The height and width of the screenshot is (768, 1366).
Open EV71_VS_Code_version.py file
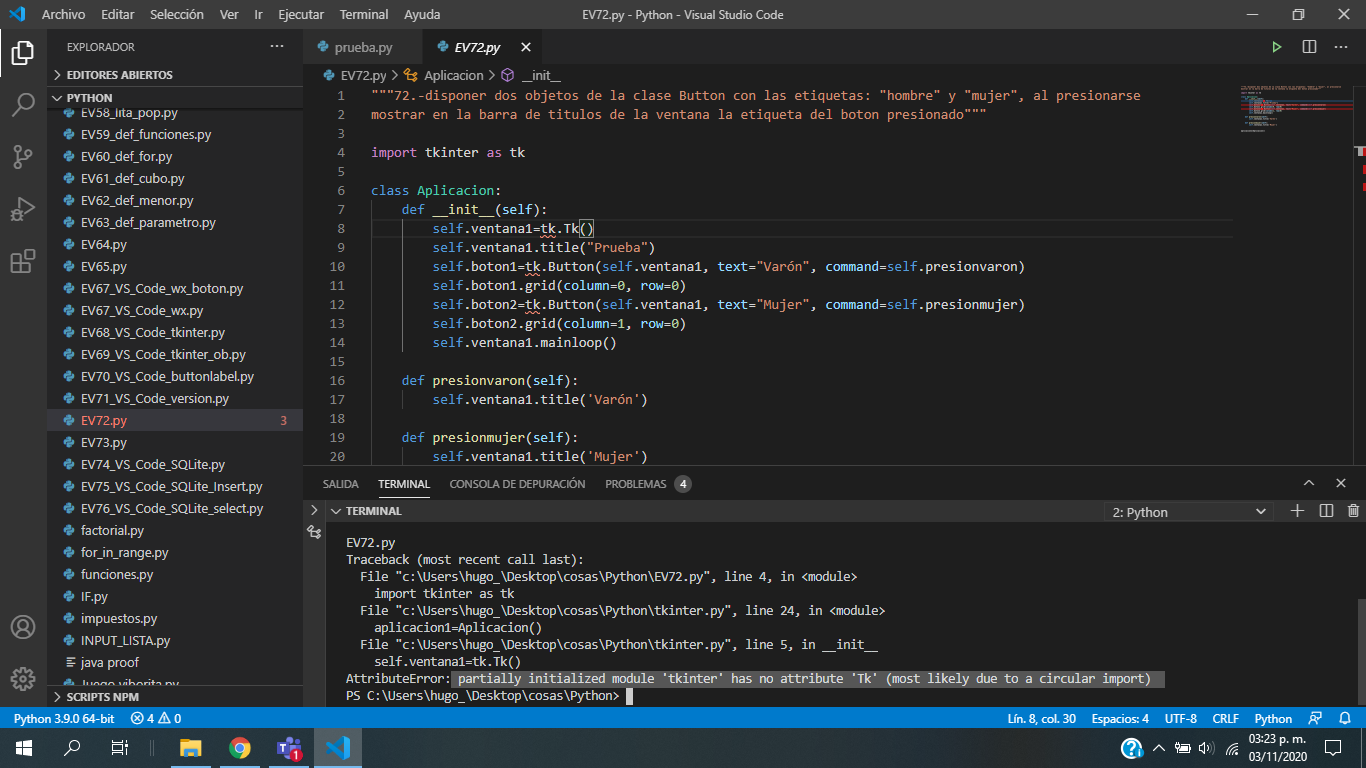coord(175,398)
